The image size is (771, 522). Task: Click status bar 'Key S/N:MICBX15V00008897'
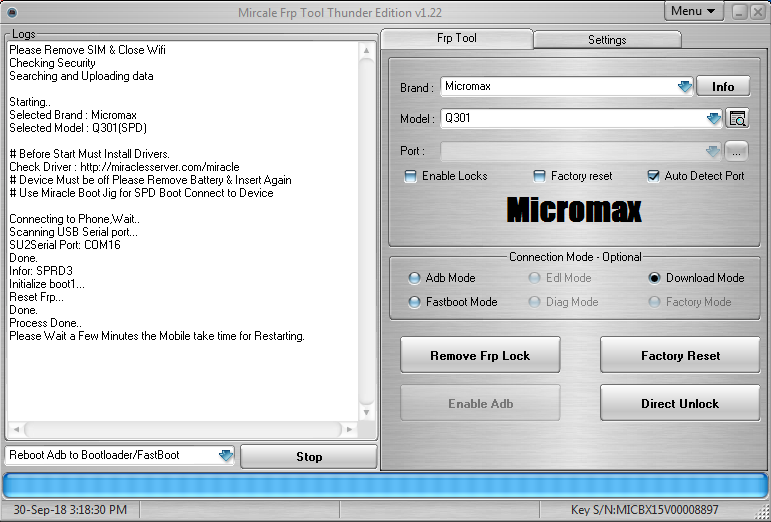click(x=645, y=510)
